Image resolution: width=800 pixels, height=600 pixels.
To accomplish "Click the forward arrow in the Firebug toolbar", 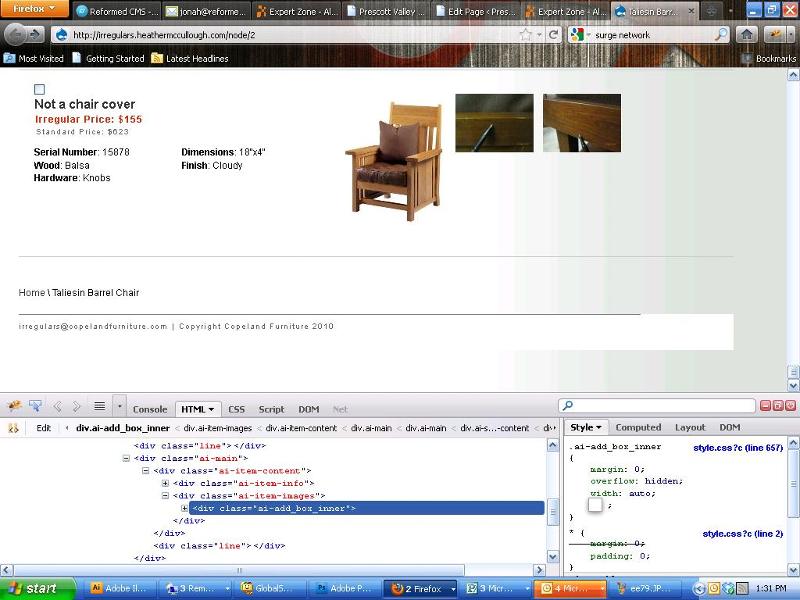I will point(76,406).
